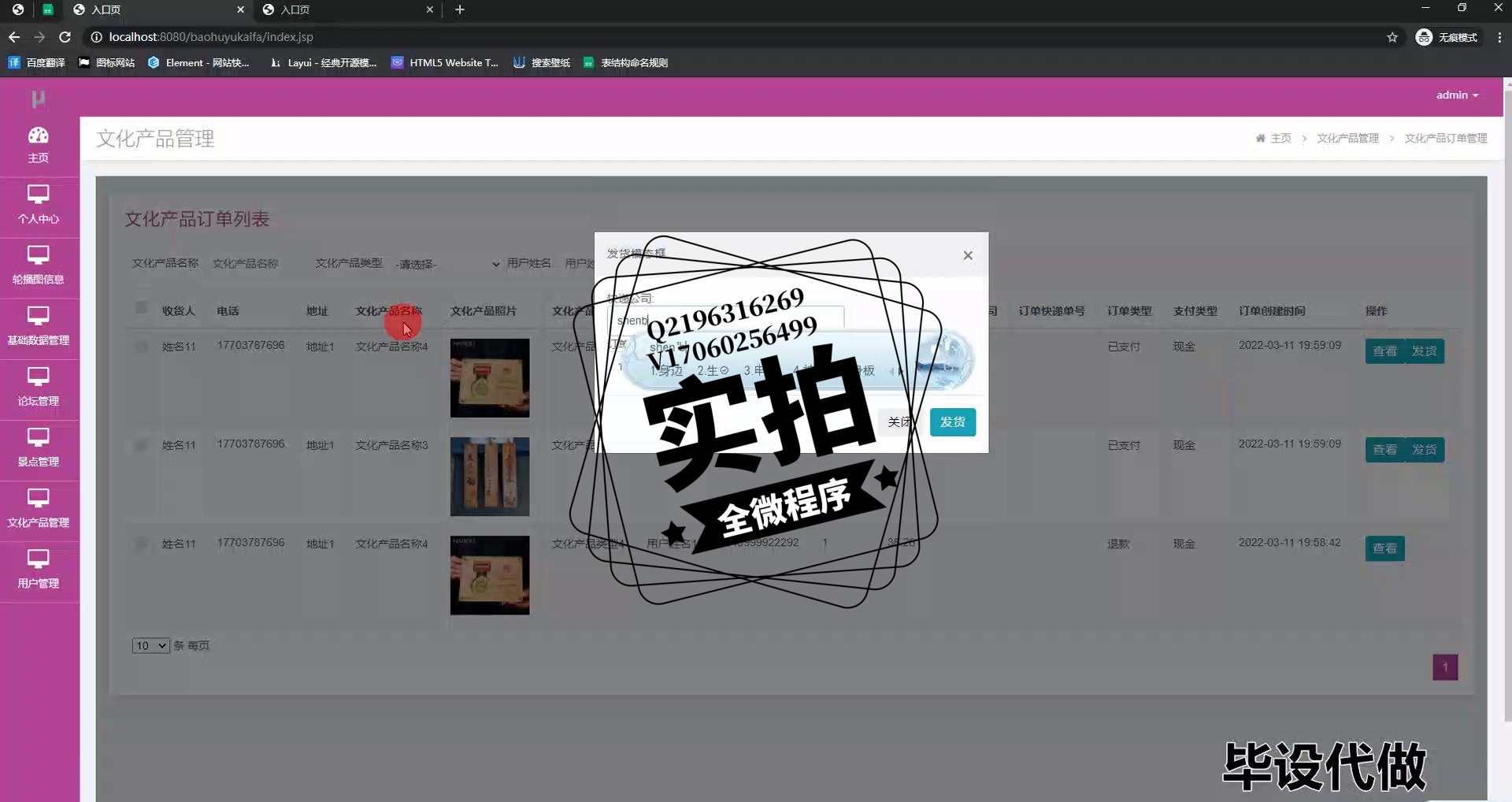Open 论坛管理 in the sidebar

(39, 388)
